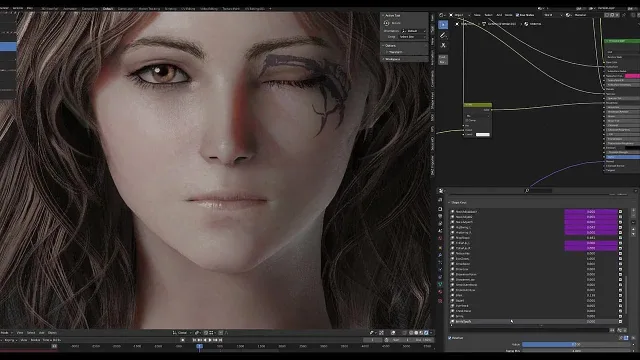This screenshot has height=360, width=640.
Task: Open the Material properties tab
Action: (440, 292)
